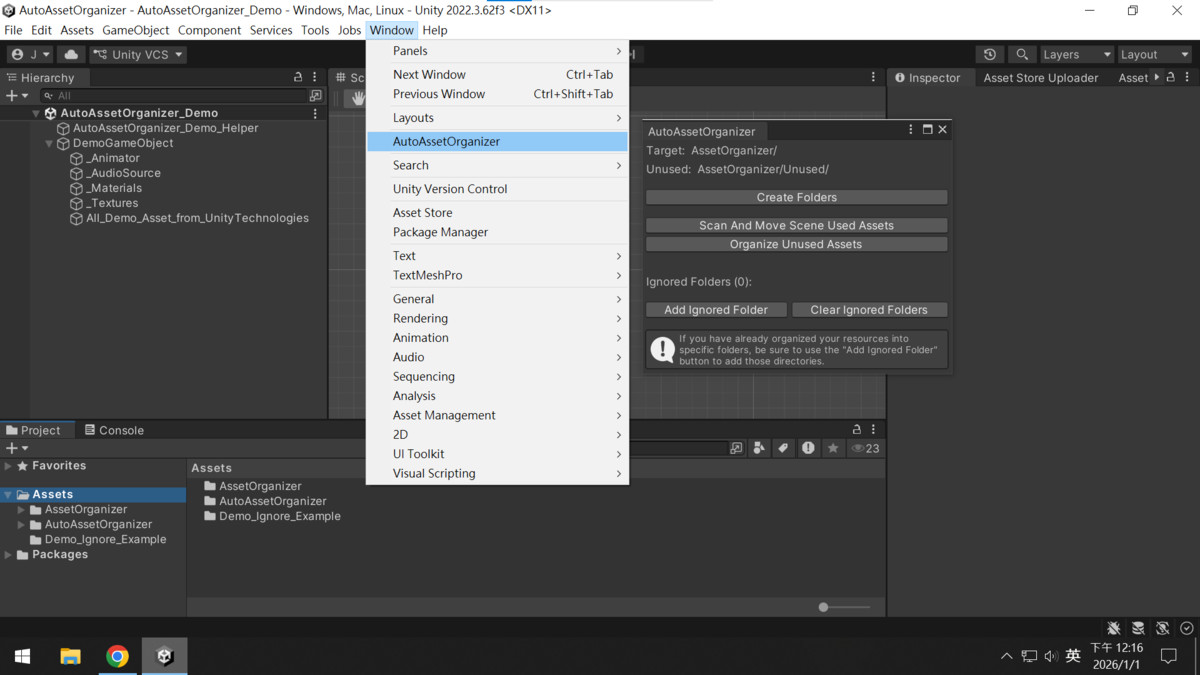Open Undo History in the top toolbar
This screenshot has height=675, width=1200.
(x=990, y=55)
